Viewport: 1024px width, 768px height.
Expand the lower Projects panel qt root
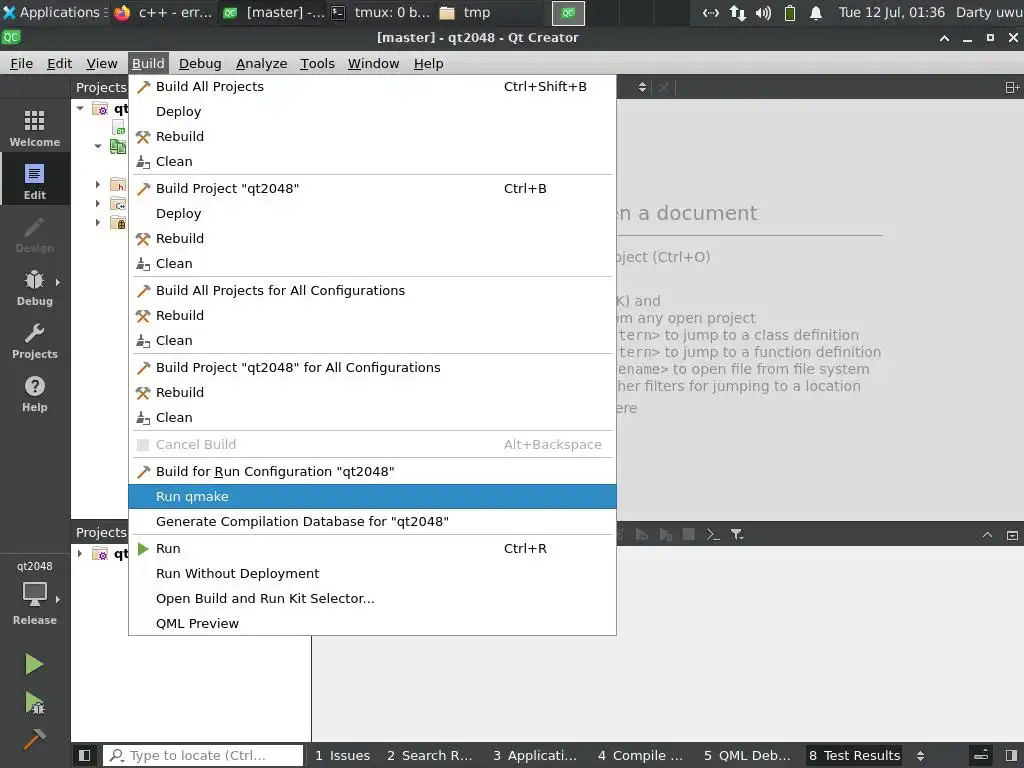(80, 554)
